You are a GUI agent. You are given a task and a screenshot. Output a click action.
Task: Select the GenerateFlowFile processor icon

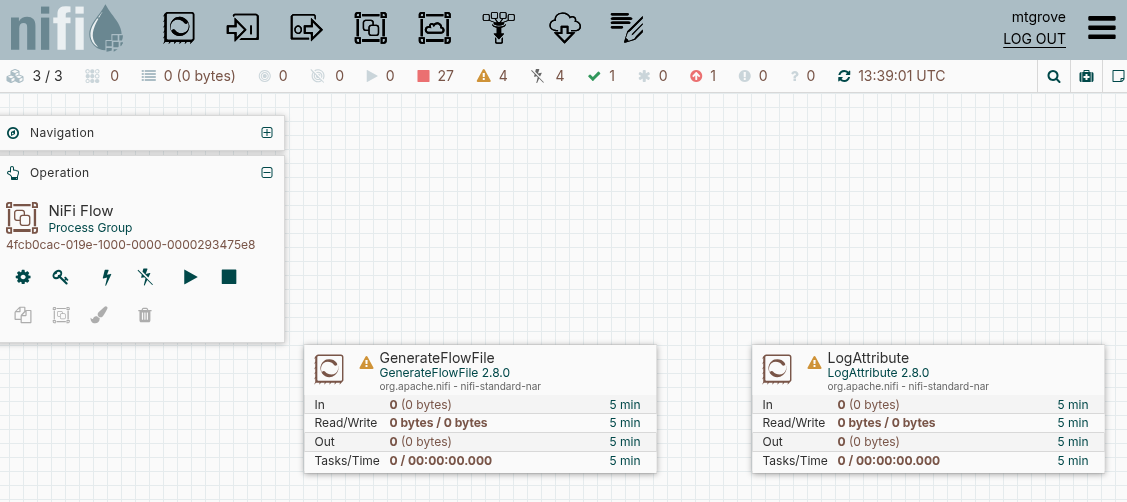pos(329,369)
